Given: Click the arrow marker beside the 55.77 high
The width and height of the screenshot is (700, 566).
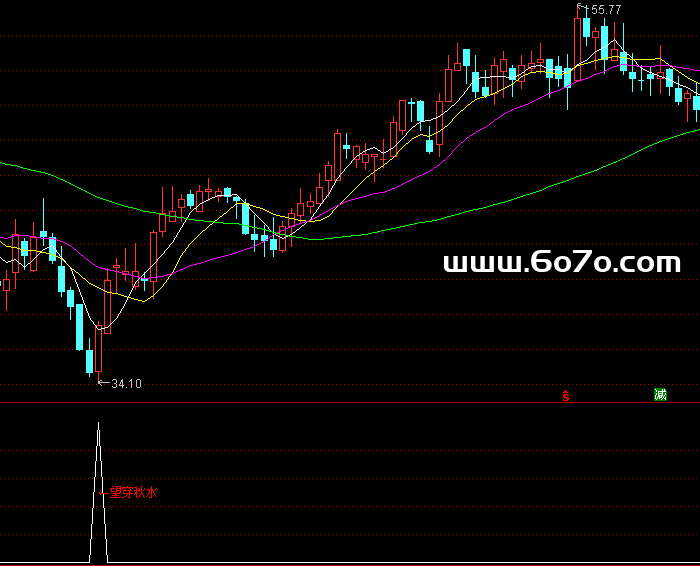Looking at the screenshot, I should [582, 9].
